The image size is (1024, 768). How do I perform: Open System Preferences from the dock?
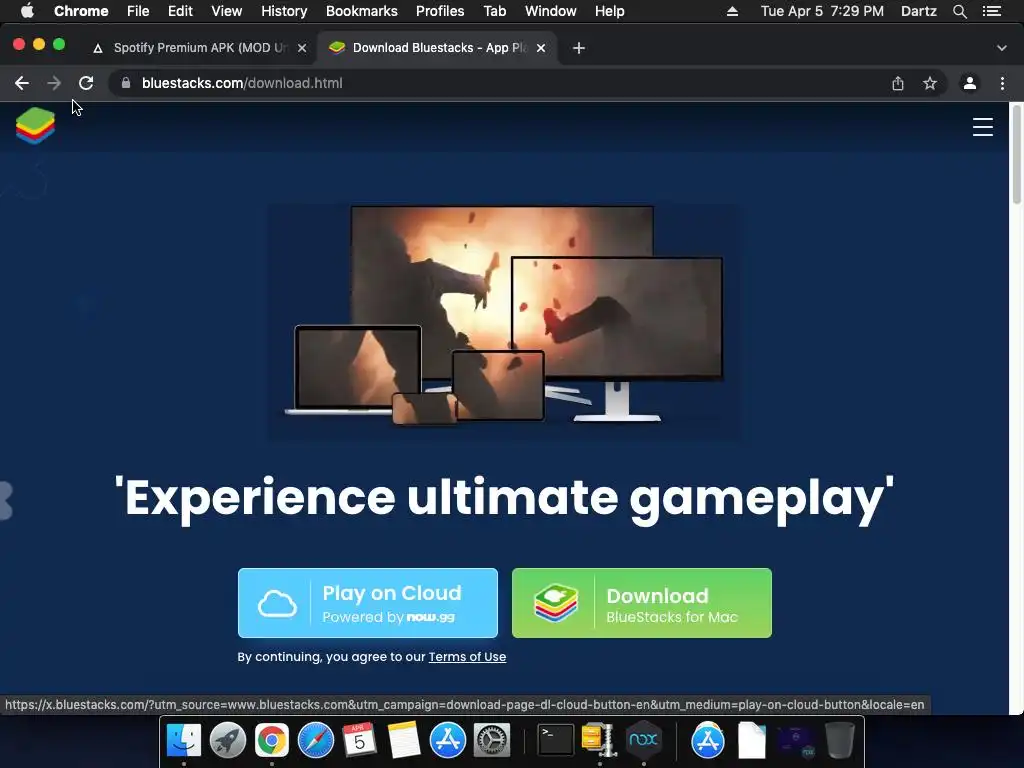tap(492, 740)
